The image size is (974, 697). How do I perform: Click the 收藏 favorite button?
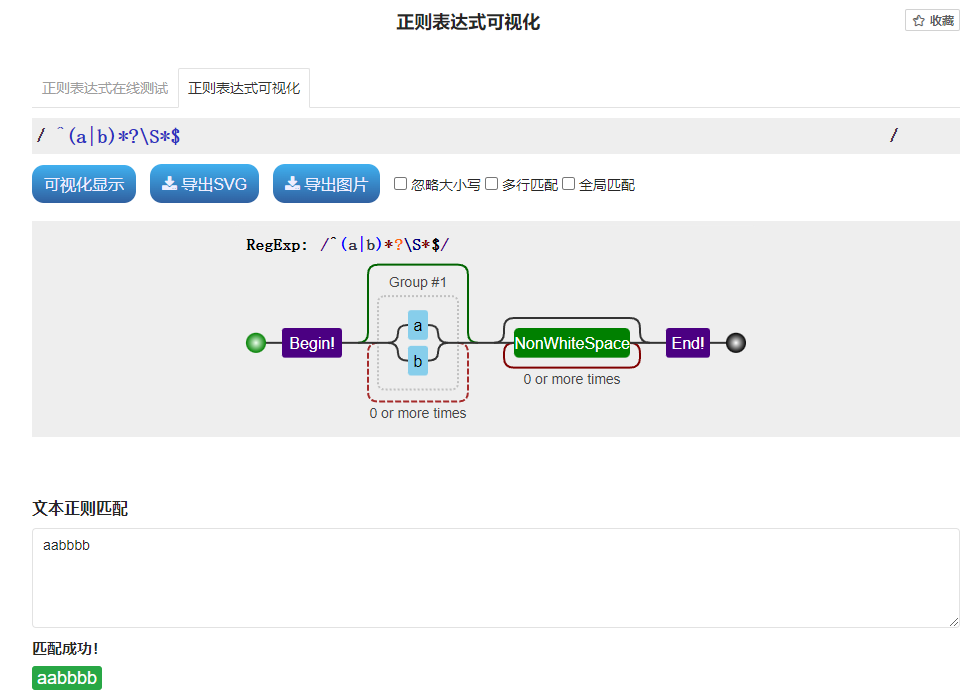click(932, 19)
